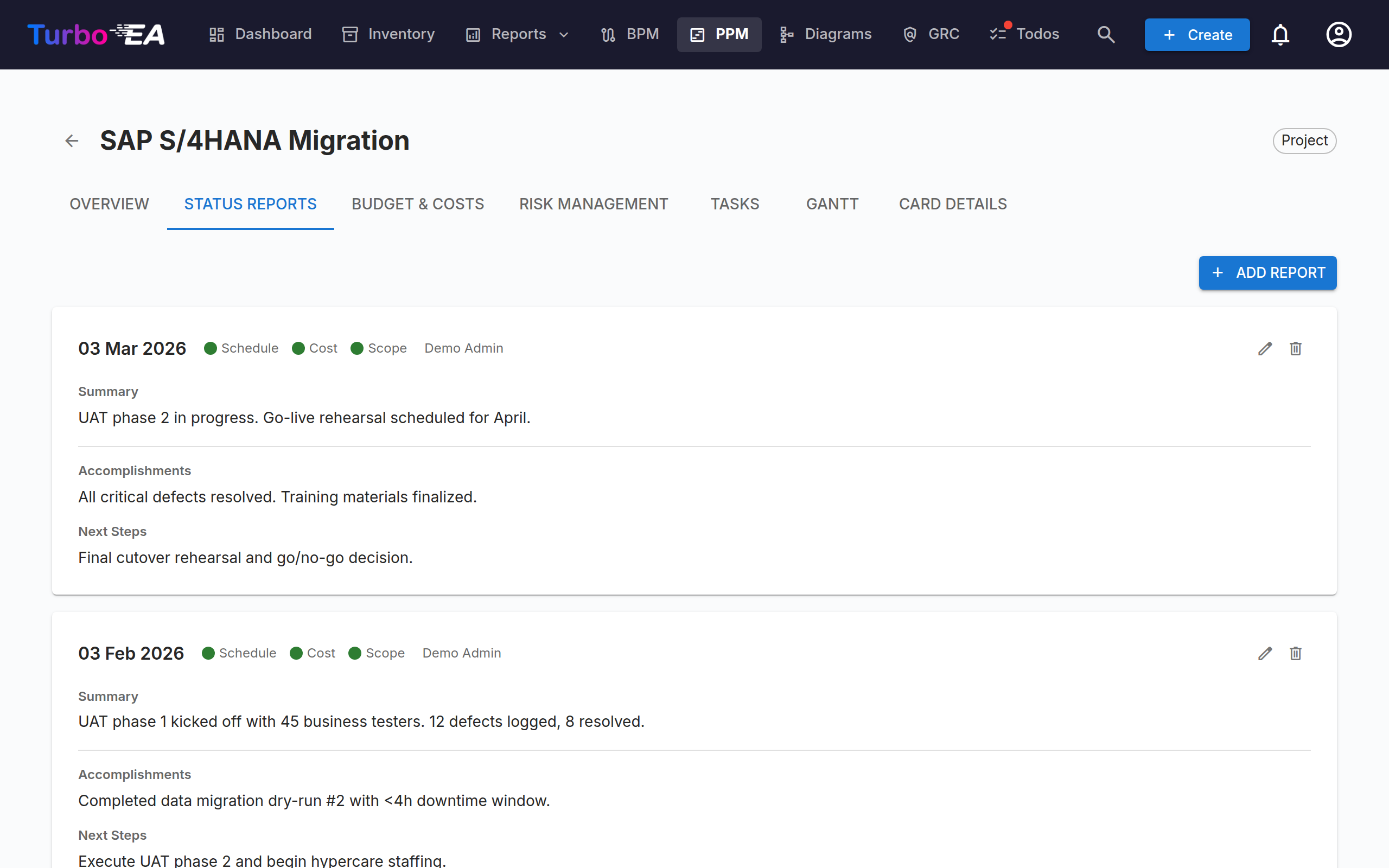Open the user account profile icon
Image resolution: width=1389 pixels, height=868 pixels.
coord(1339,34)
